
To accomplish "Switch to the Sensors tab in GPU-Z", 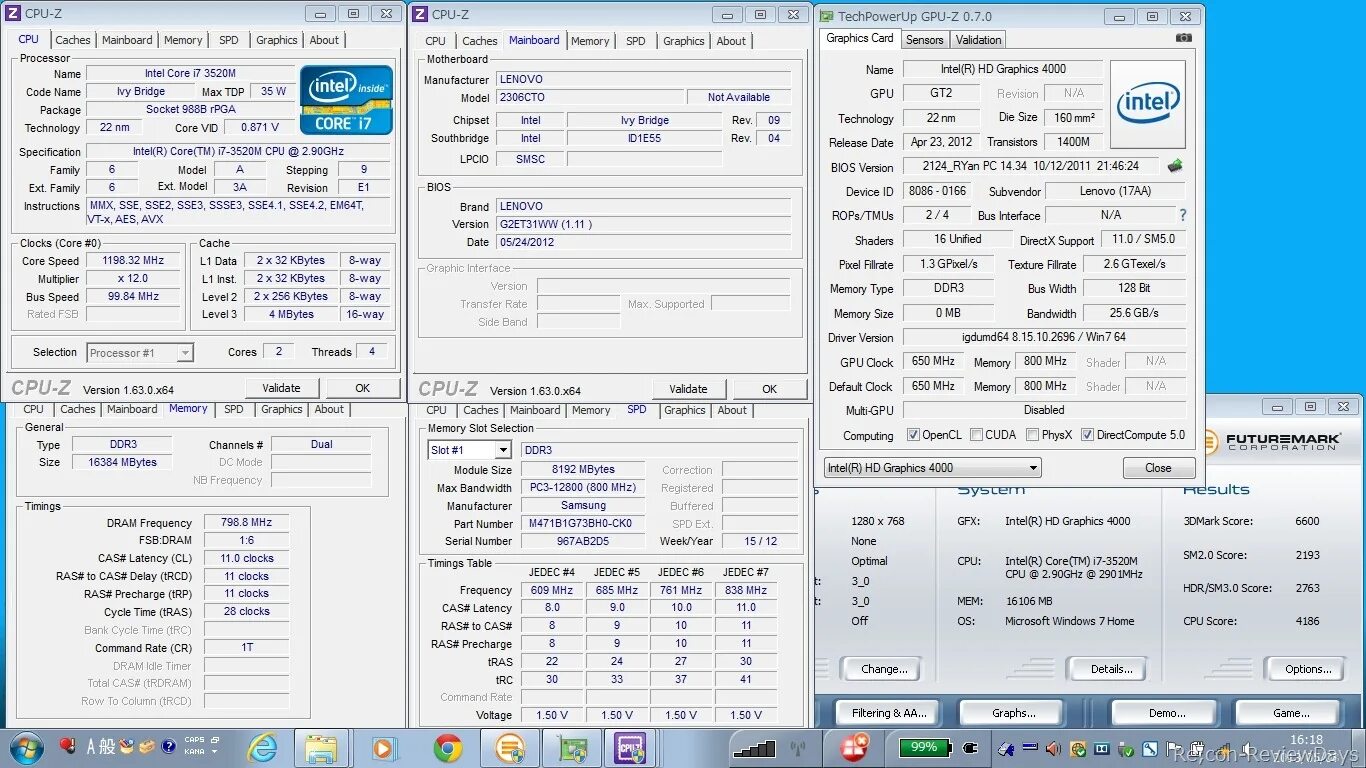I will [x=924, y=40].
